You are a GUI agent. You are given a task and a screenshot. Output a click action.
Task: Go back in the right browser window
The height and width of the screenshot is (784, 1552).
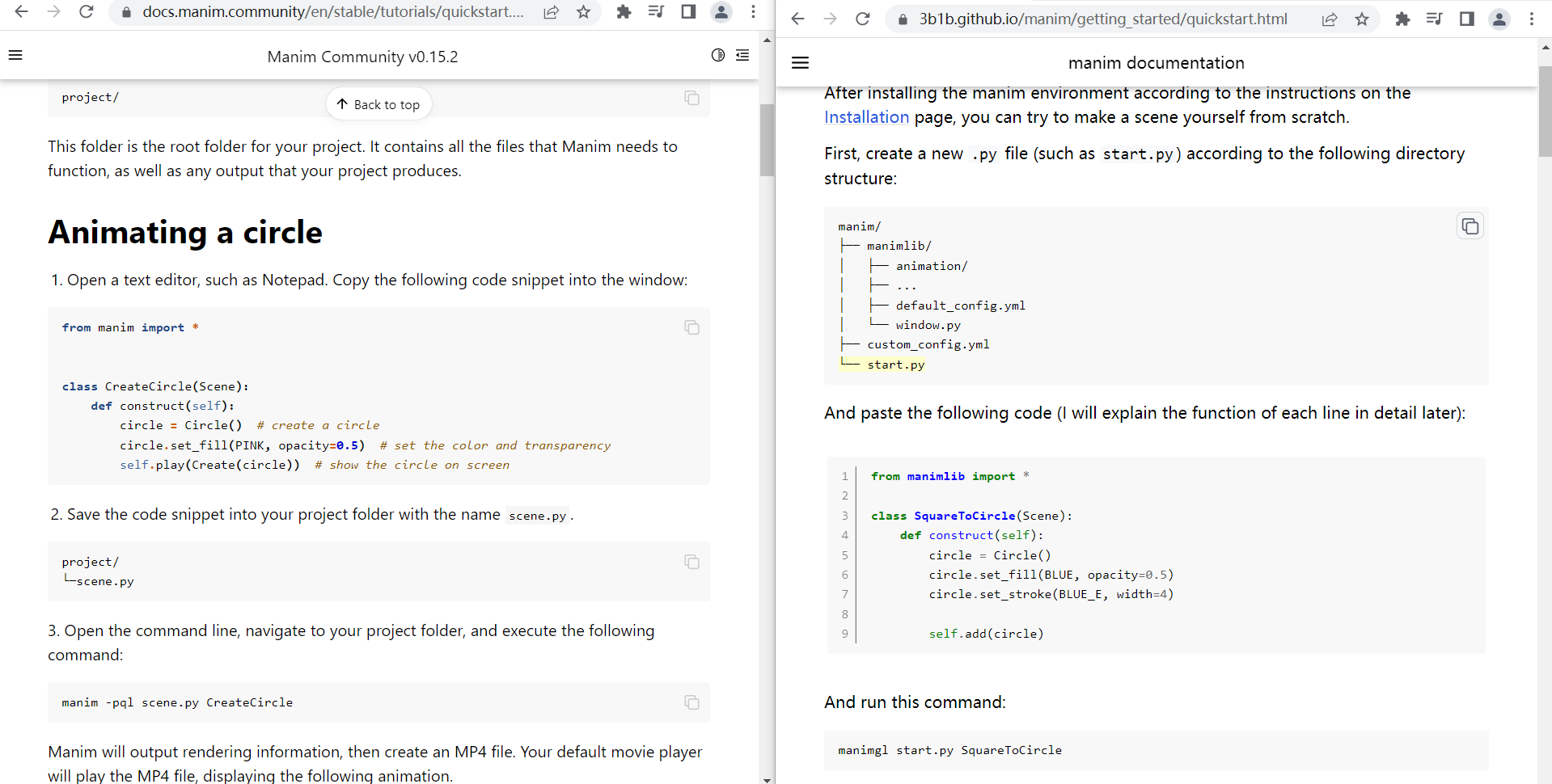[x=797, y=19]
